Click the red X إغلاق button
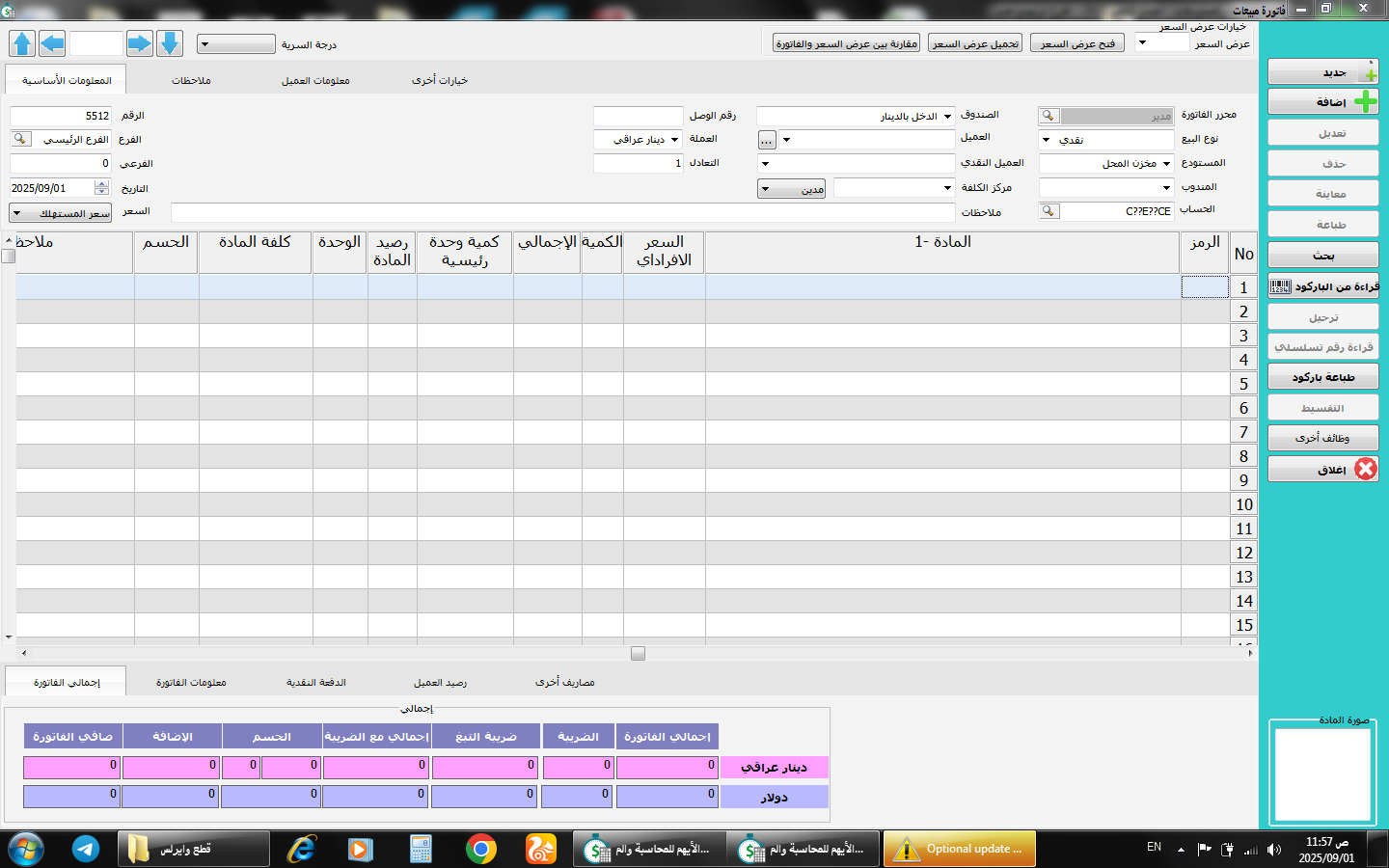 tap(1322, 469)
